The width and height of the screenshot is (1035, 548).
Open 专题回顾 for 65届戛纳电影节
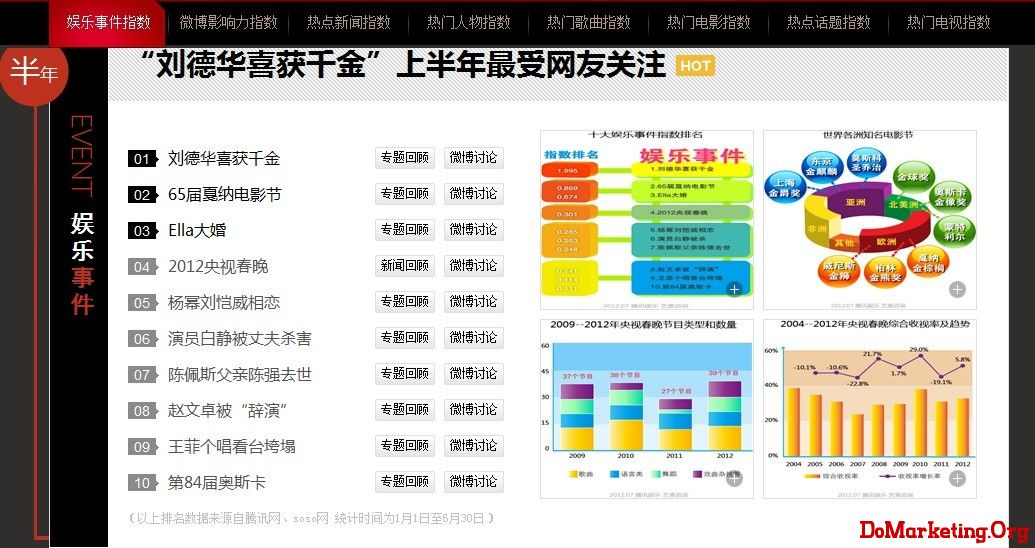(405, 193)
